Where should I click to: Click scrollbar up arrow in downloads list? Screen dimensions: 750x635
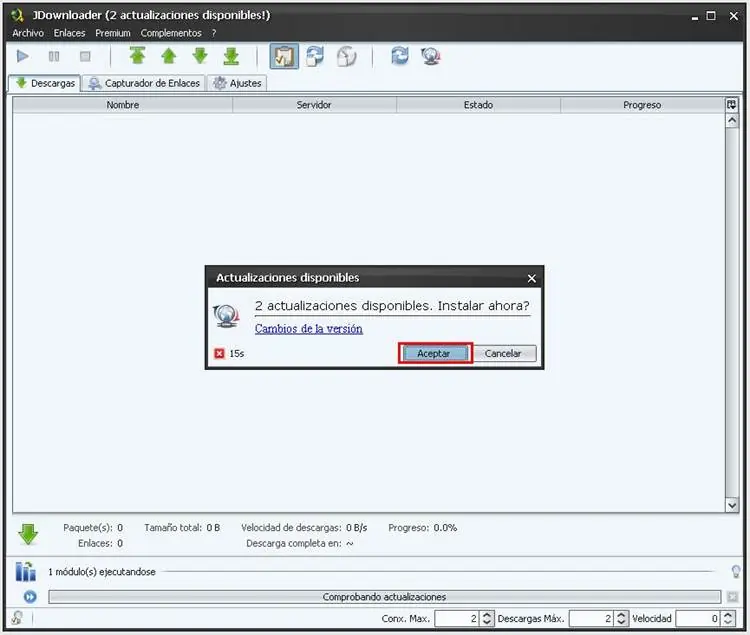(x=732, y=120)
